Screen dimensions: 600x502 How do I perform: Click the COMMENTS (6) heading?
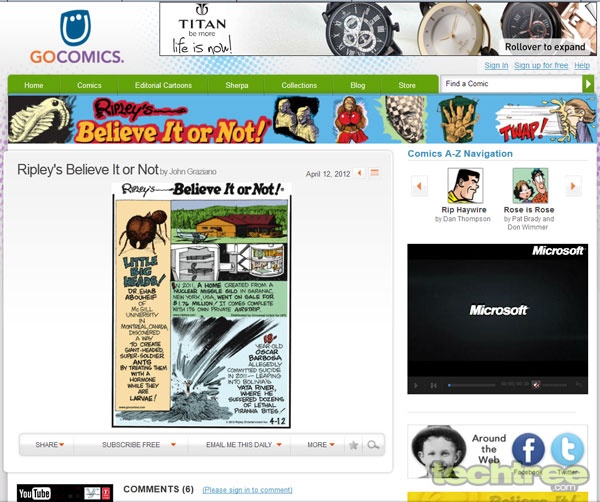(x=158, y=489)
